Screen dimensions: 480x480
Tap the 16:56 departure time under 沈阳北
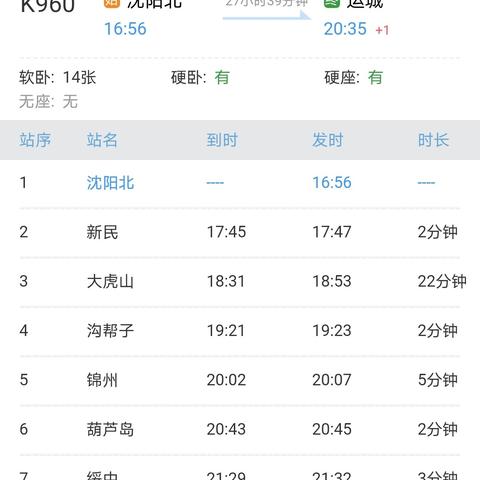tap(125, 29)
